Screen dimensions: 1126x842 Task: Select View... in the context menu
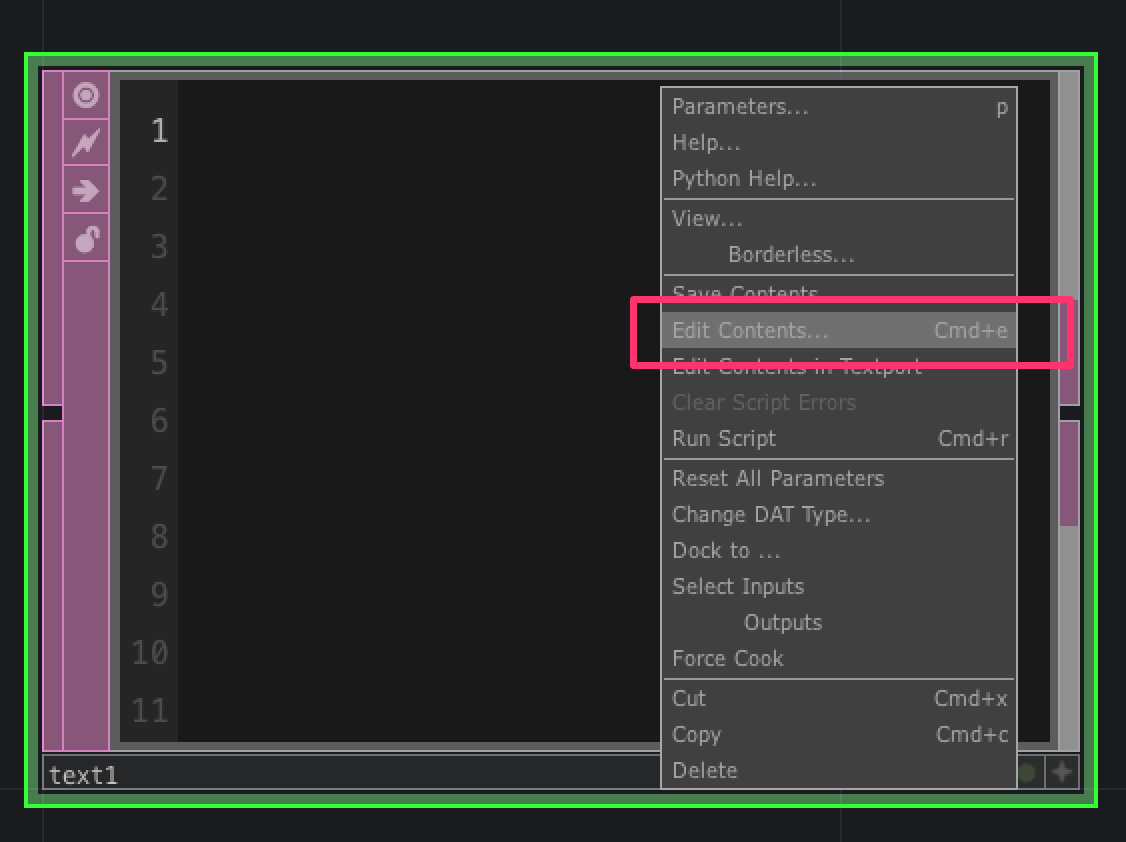tap(838, 219)
